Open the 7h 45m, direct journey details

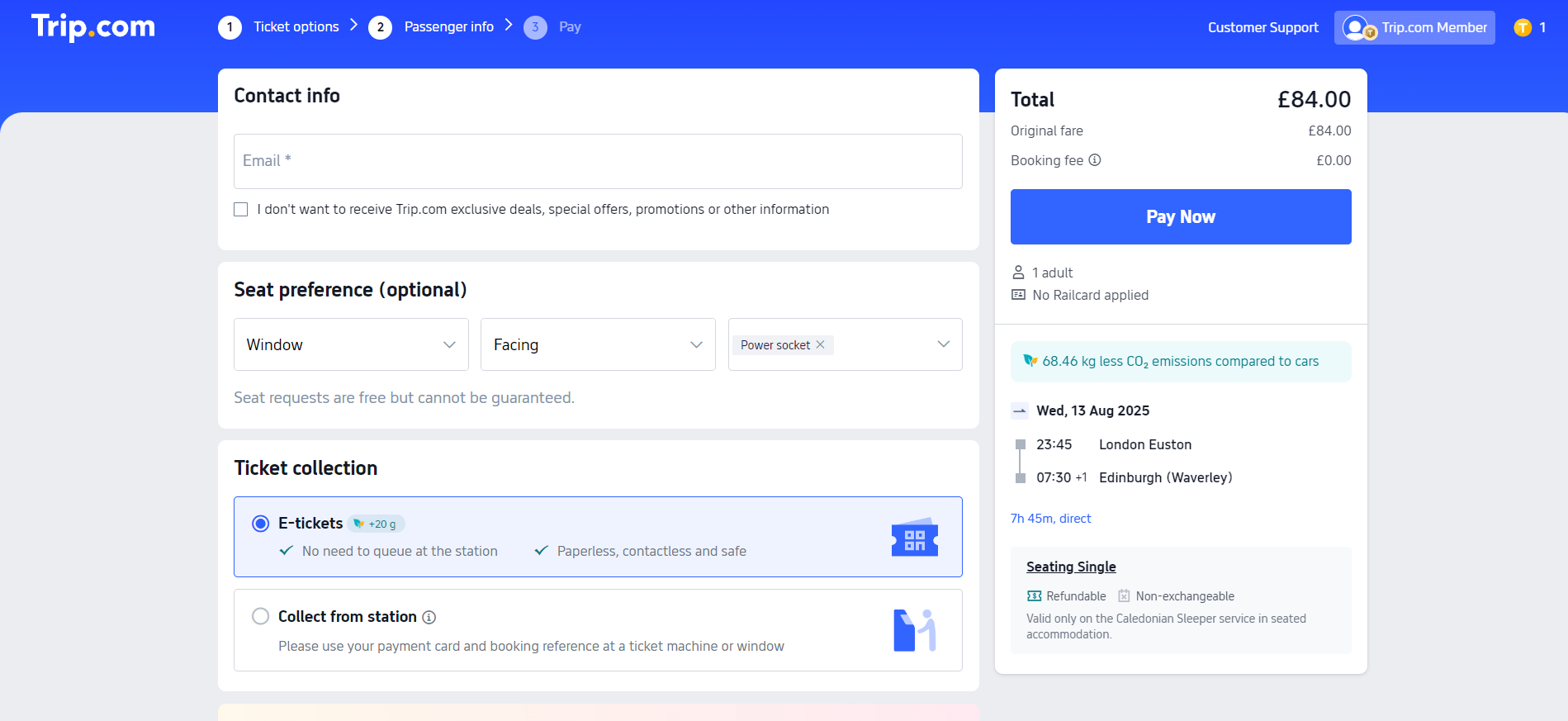coord(1050,519)
